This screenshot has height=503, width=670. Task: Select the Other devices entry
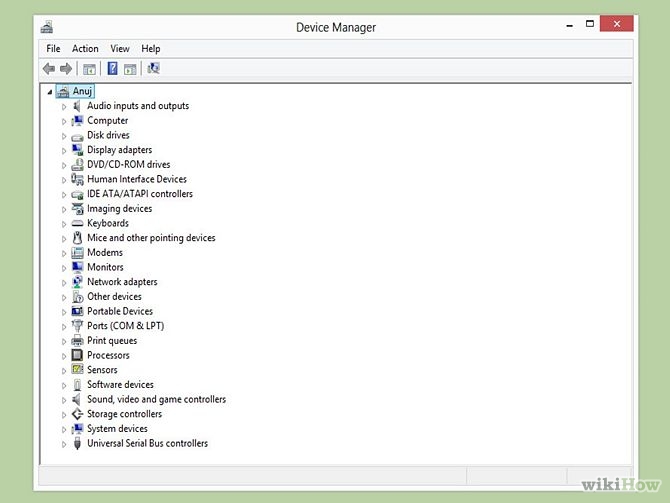point(114,297)
